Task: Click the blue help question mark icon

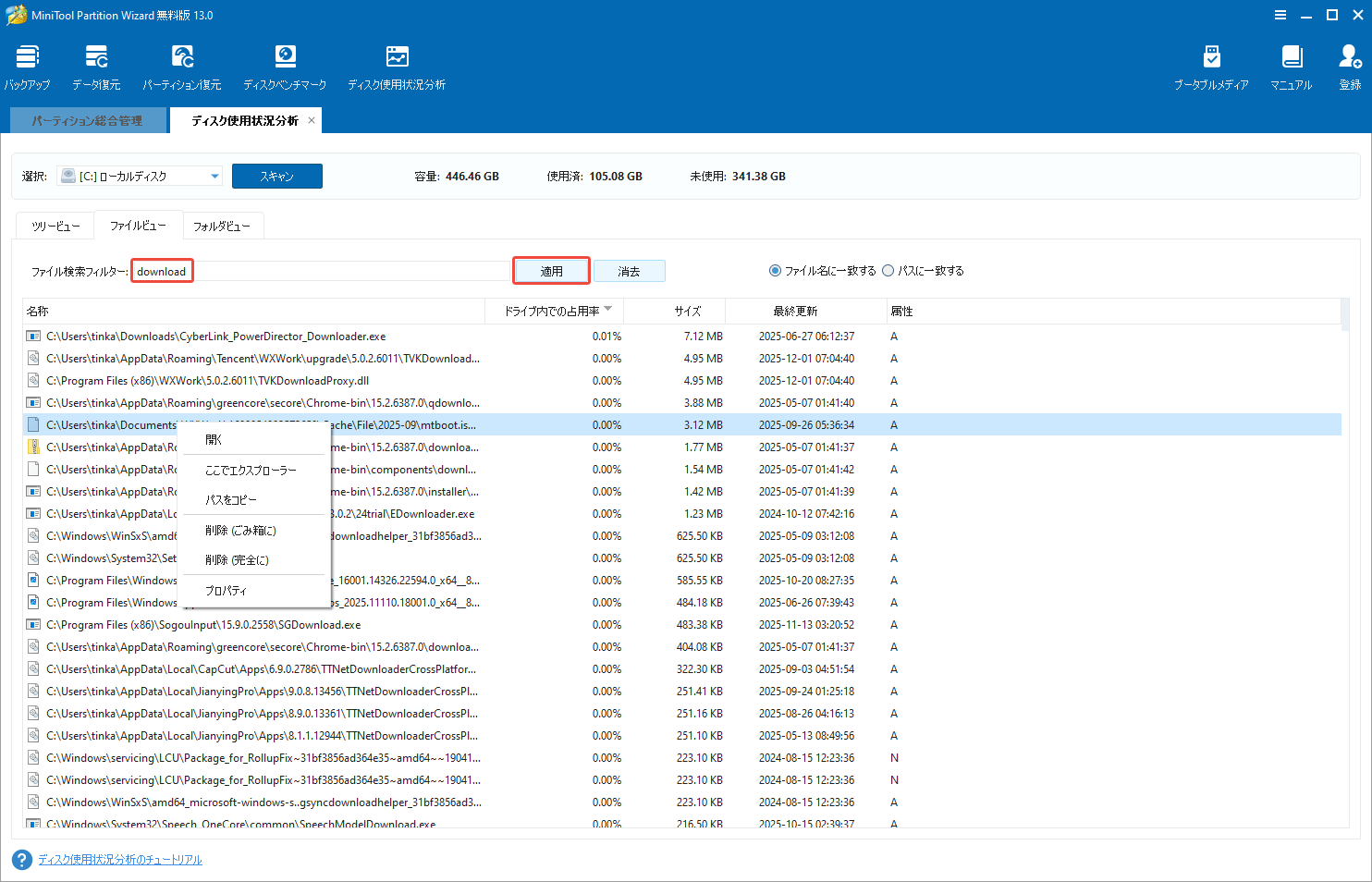Action: 20,859
